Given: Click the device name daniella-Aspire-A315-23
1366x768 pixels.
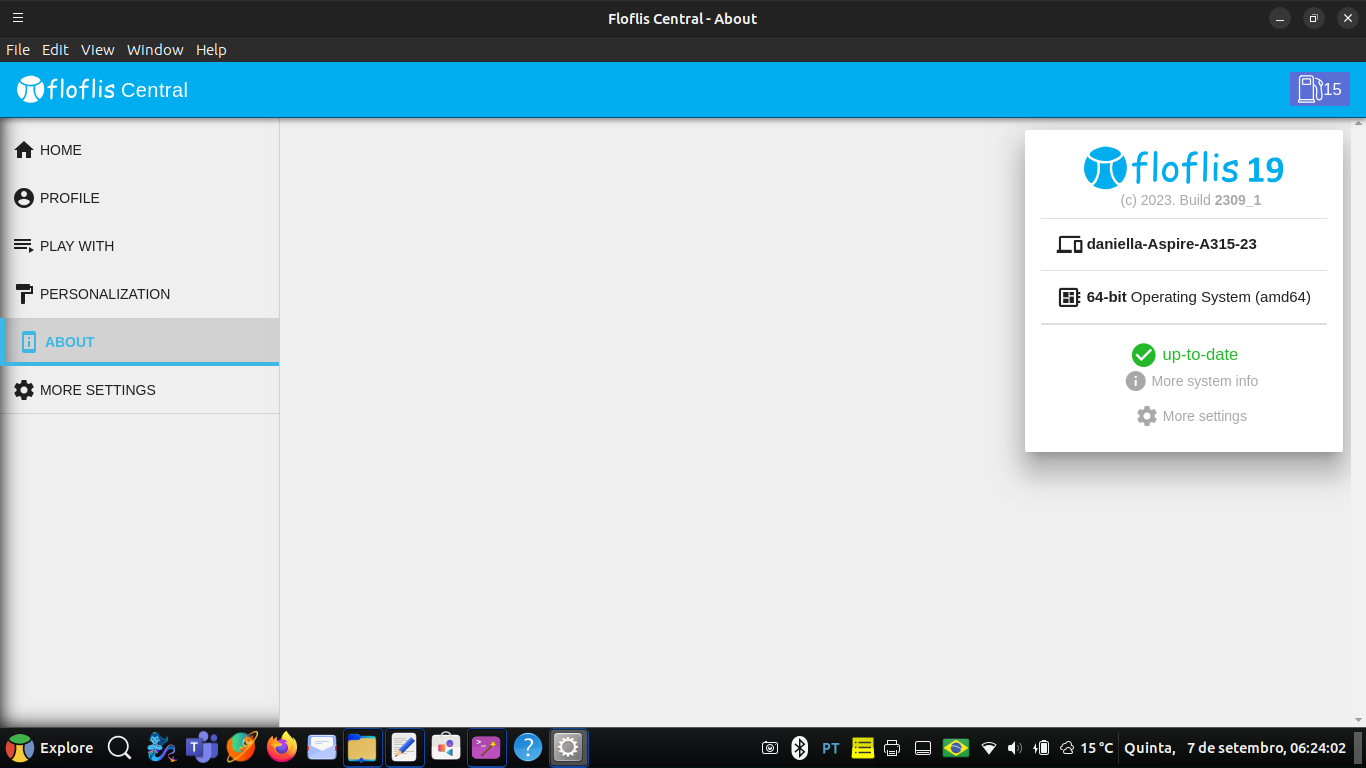Looking at the screenshot, I should 1172,244.
